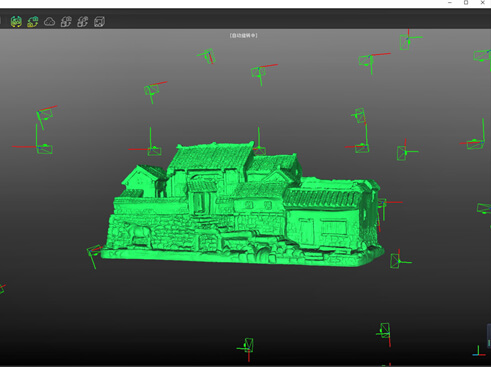This screenshot has width=491, height=367.
Task: Maximize the application window
Action: click(x=466, y=3)
